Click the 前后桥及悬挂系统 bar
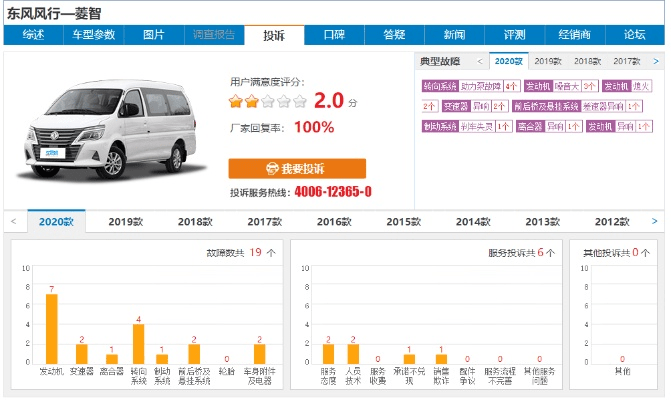The height and width of the screenshot is (400, 671). tap(194, 354)
